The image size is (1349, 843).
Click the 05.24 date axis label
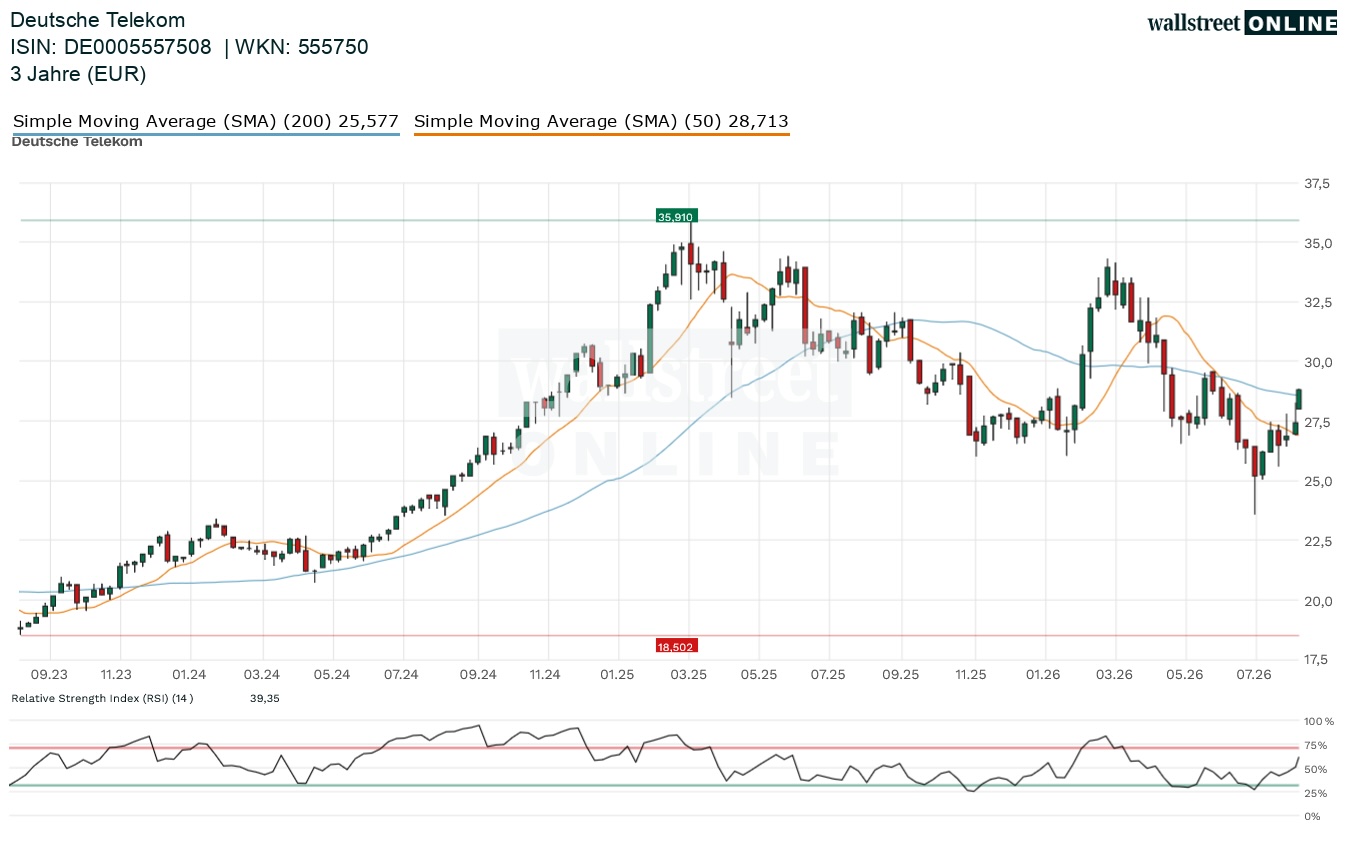tap(332, 675)
